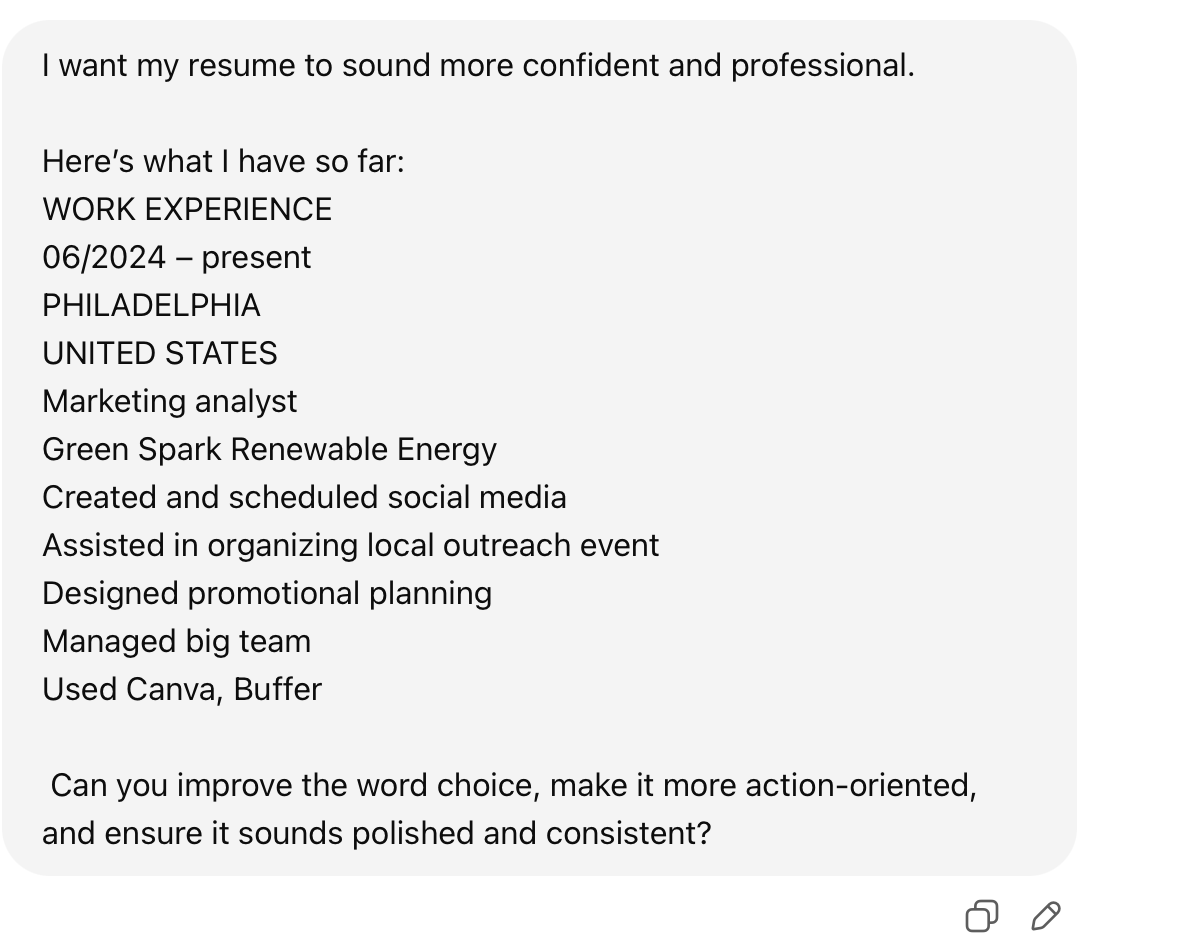This screenshot has width=1194, height=946.
Task: Click the line reading PHILADELPHIA
Action: 151,305
